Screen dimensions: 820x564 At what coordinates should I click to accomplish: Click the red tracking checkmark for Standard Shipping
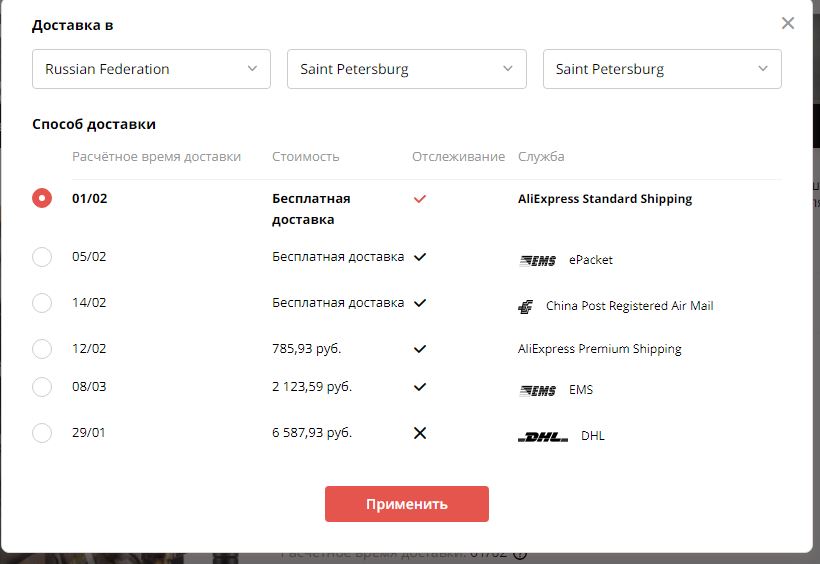click(420, 199)
